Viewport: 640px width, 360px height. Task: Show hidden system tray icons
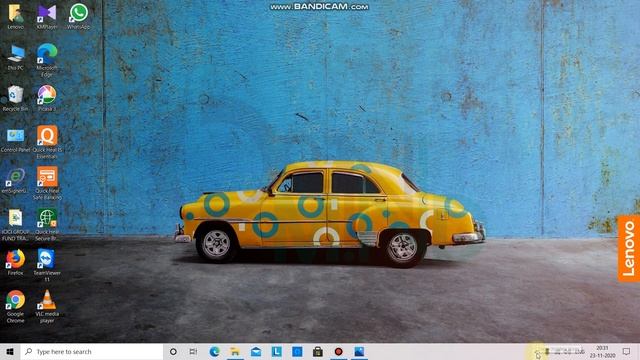point(536,351)
